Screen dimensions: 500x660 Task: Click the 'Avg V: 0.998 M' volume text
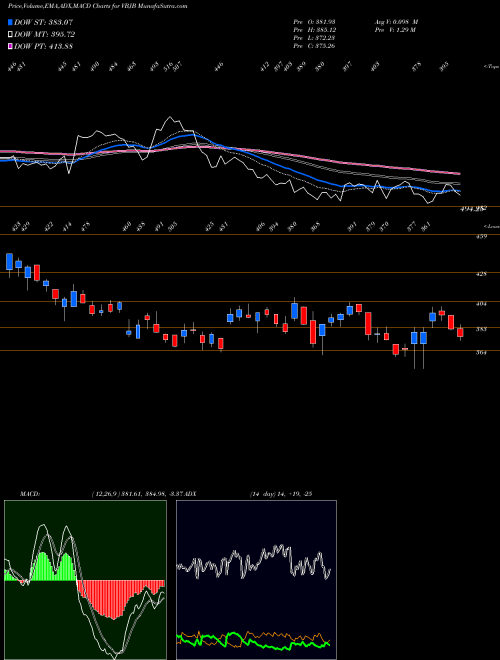[396, 21]
